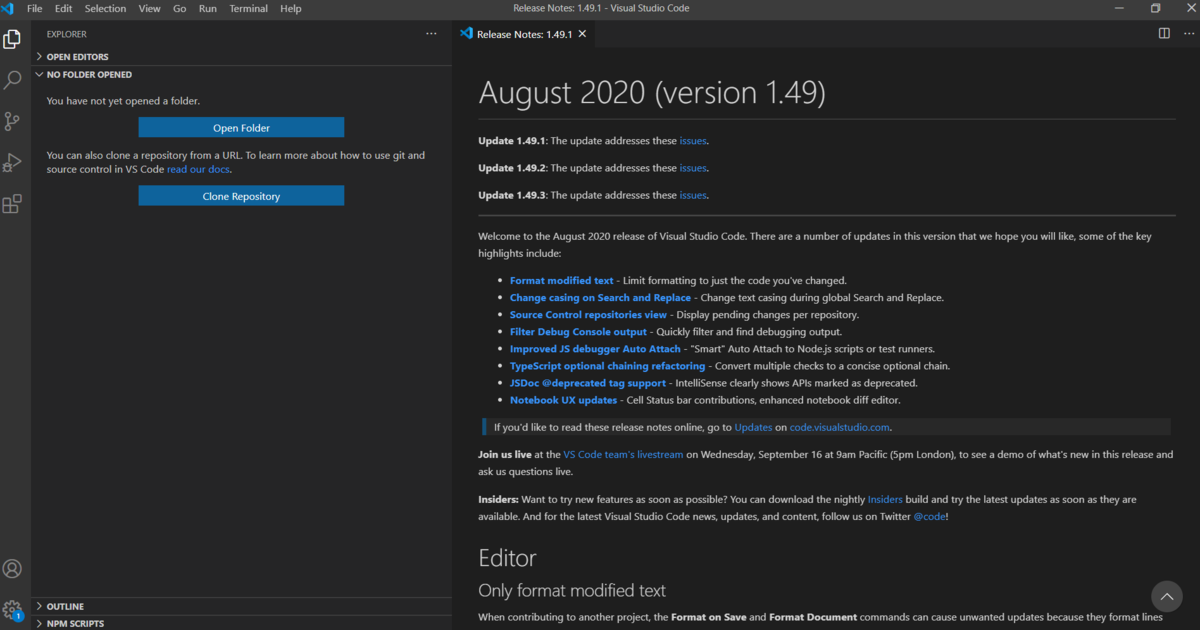Open editor More Actions ellipsis
Viewport: 1200px width, 630px height.
click(1186, 33)
